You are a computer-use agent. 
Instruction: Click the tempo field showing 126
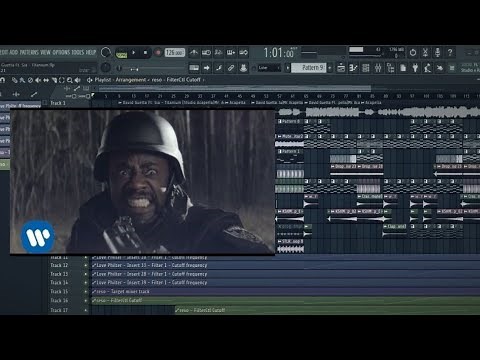pyautogui.click(x=175, y=53)
